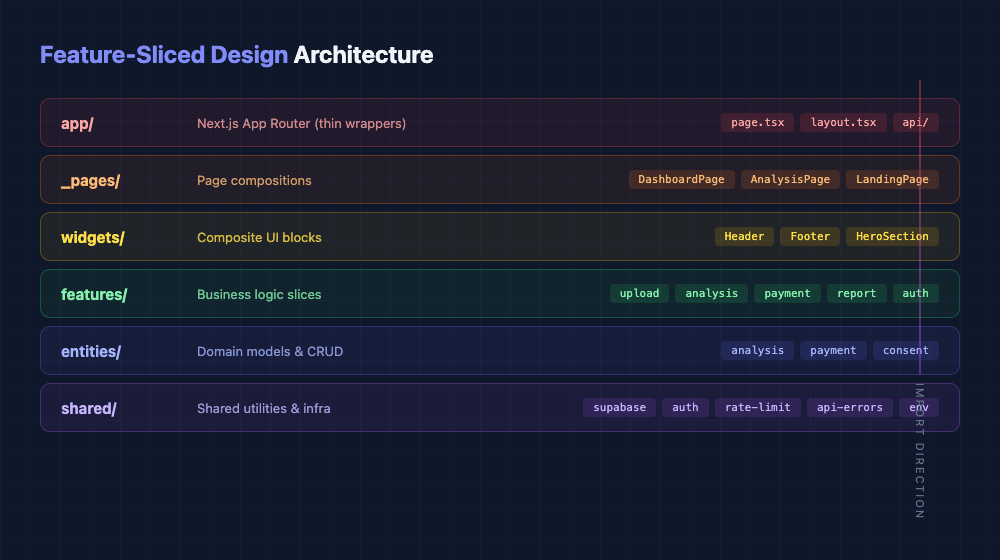Click the features/ layer name

tap(94, 294)
